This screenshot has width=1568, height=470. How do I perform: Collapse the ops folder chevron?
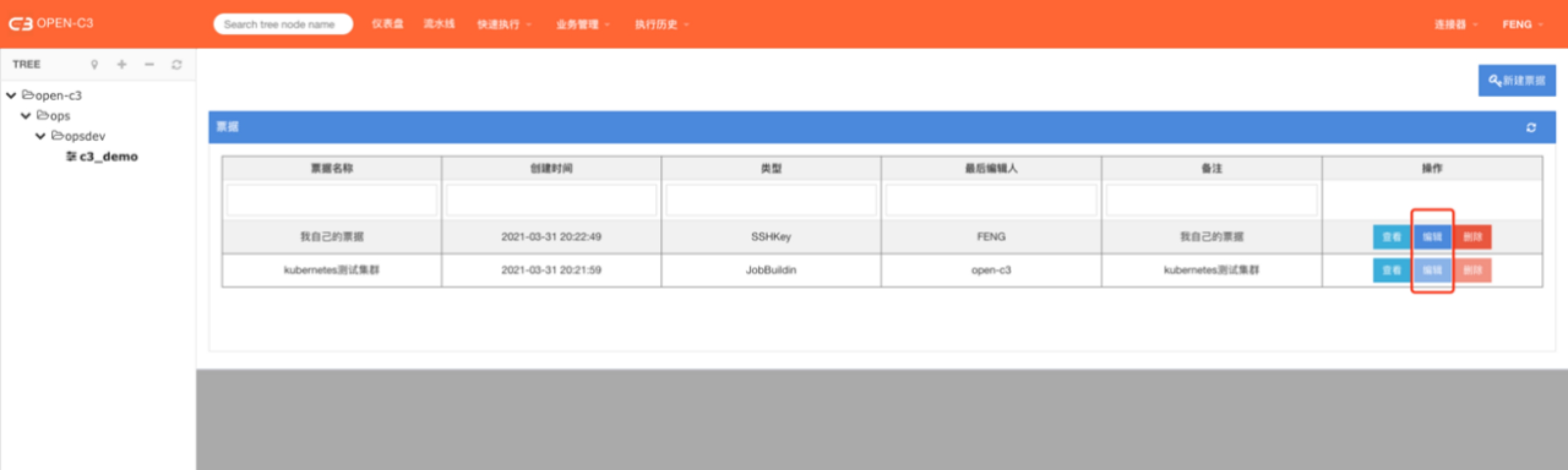coord(26,116)
